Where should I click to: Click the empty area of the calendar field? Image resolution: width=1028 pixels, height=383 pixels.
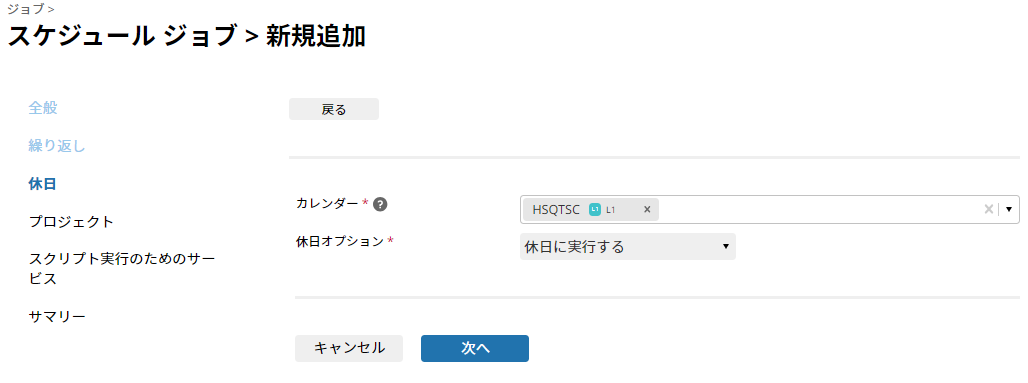pyautogui.click(x=820, y=210)
